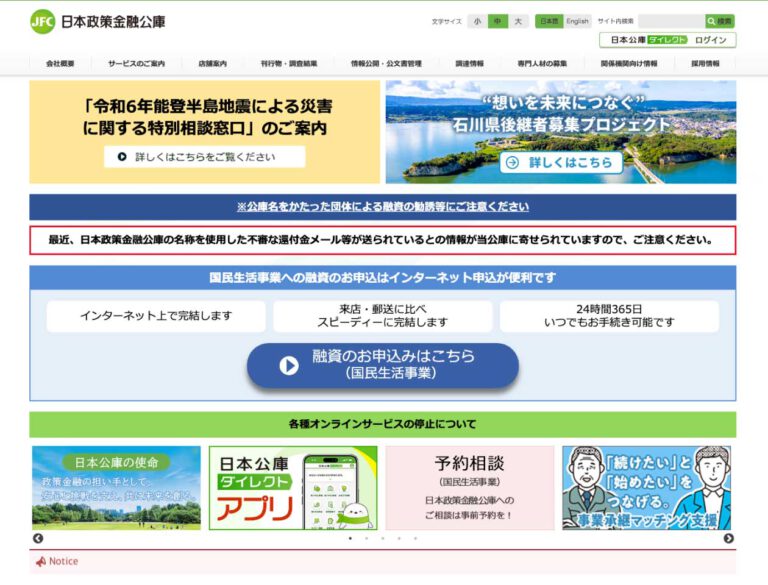Open the fraud solicitation warning link in the blue bar
768x585 pixels.
tap(383, 207)
